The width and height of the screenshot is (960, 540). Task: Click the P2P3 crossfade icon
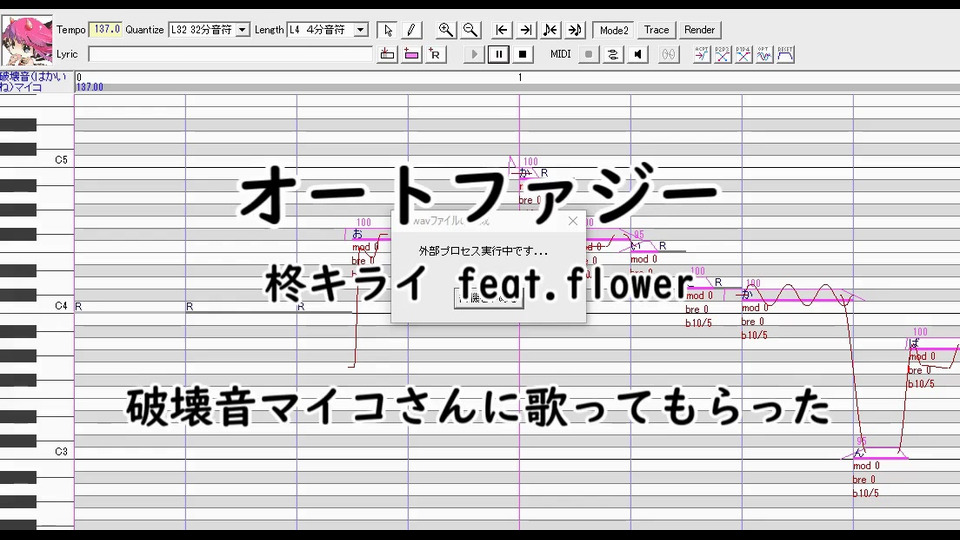[723, 54]
